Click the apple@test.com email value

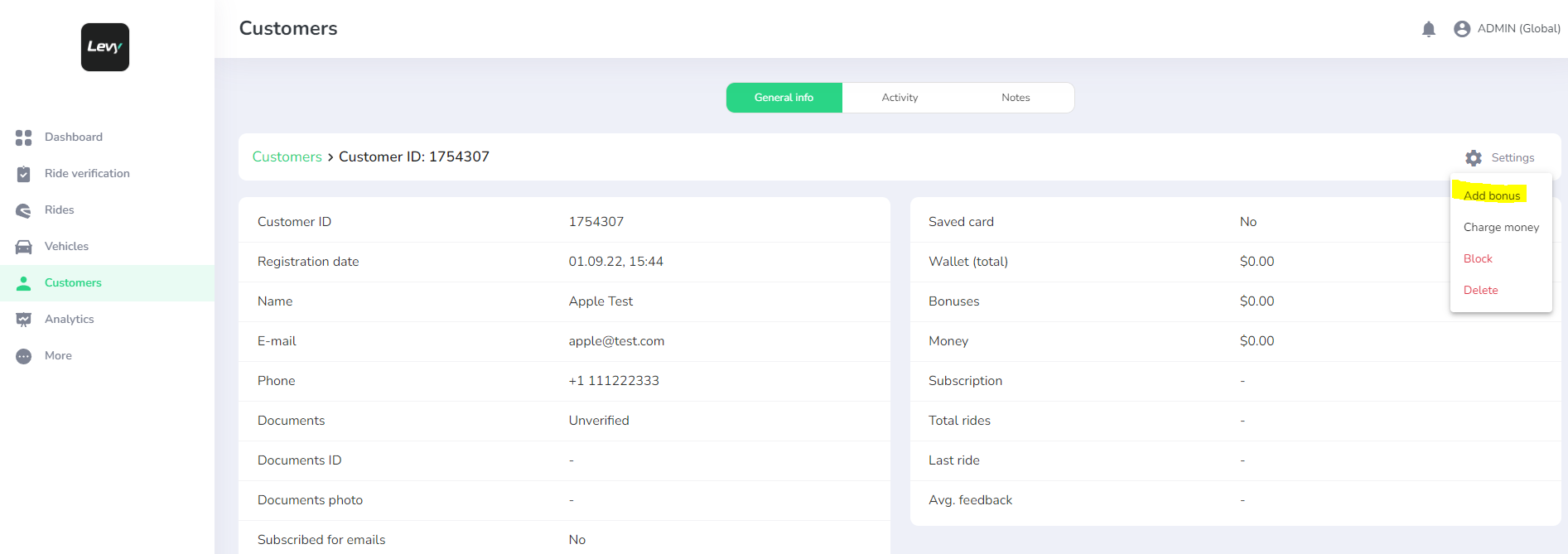(x=616, y=341)
